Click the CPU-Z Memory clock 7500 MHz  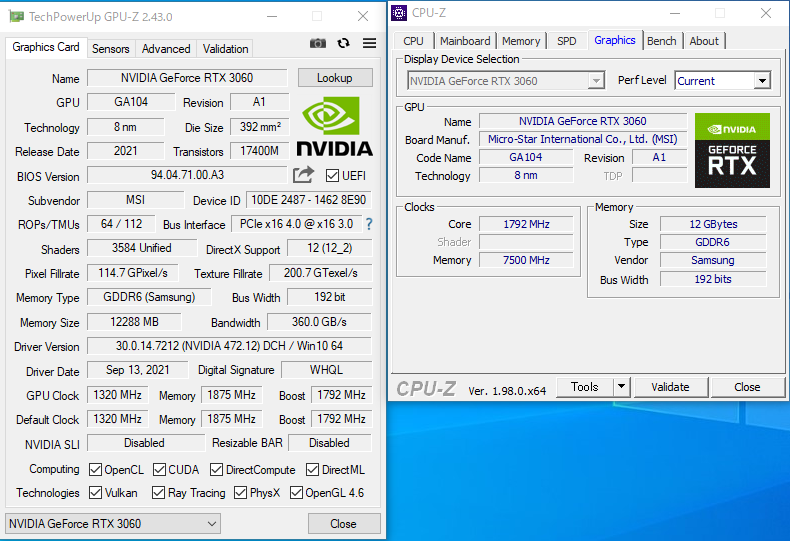point(526,260)
